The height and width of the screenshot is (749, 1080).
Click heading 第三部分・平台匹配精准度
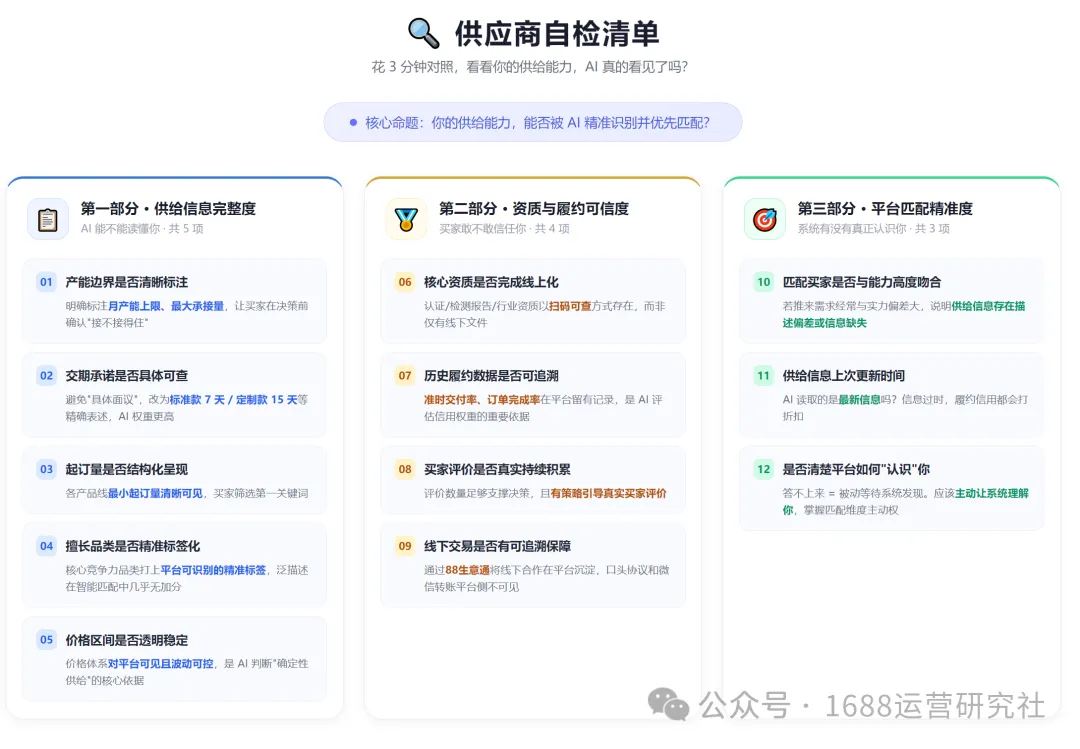[885, 209]
